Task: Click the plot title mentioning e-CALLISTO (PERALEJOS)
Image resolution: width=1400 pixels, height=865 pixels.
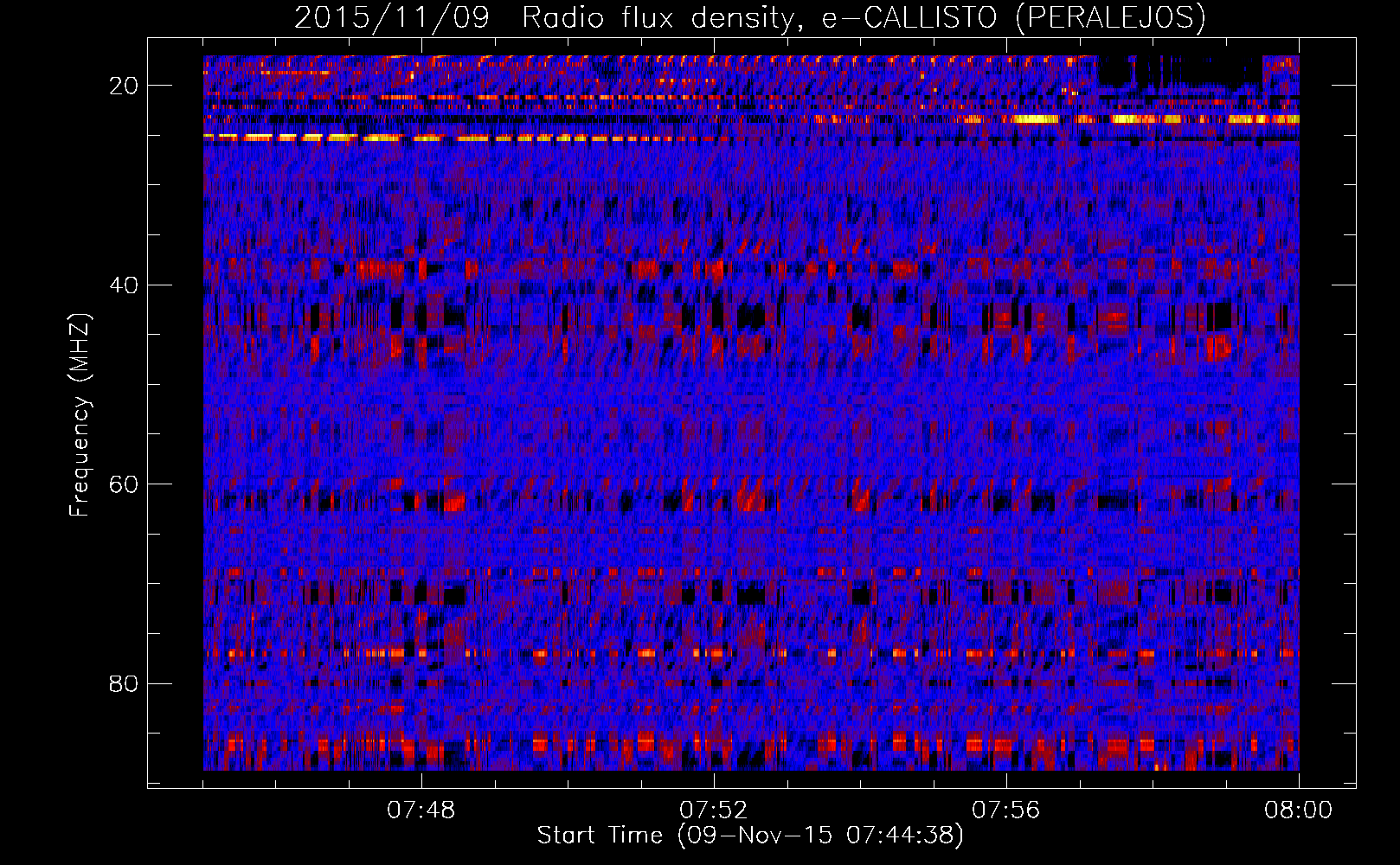Action: (x=750, y=17)
